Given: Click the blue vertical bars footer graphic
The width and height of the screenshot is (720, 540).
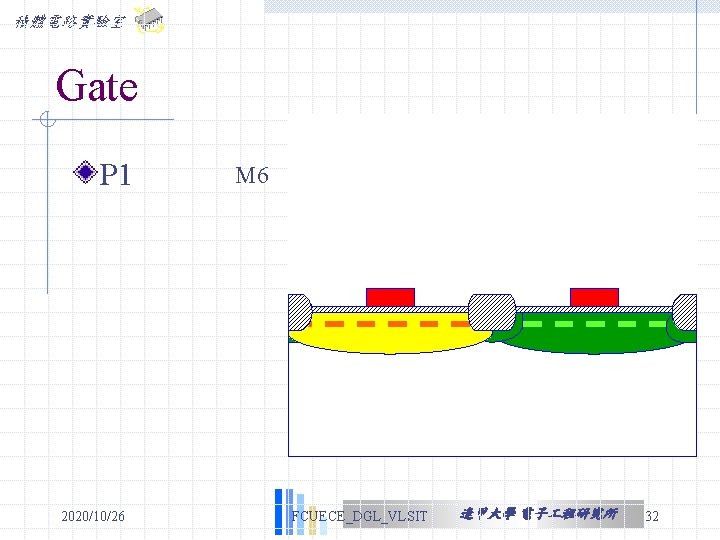Looking at the screenshot, I should pos(301,512).
